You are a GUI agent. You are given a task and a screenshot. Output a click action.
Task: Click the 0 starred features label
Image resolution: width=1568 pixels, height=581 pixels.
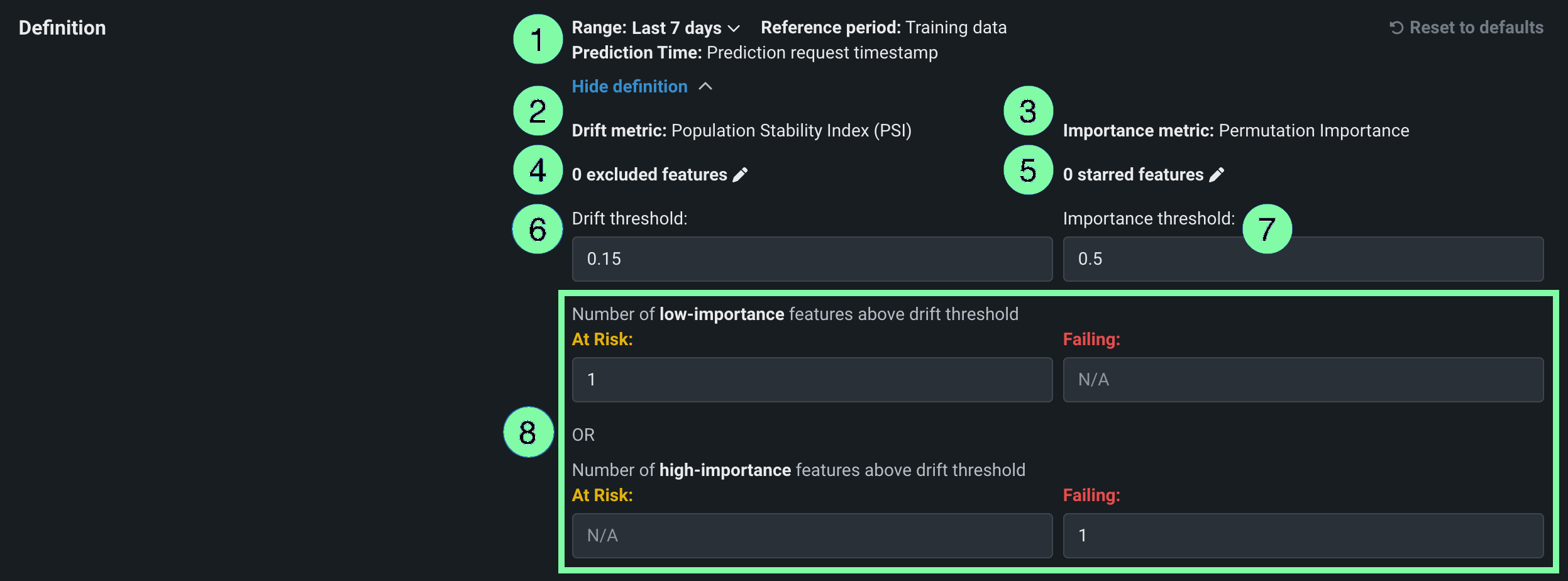click(x=1133, y=175)
